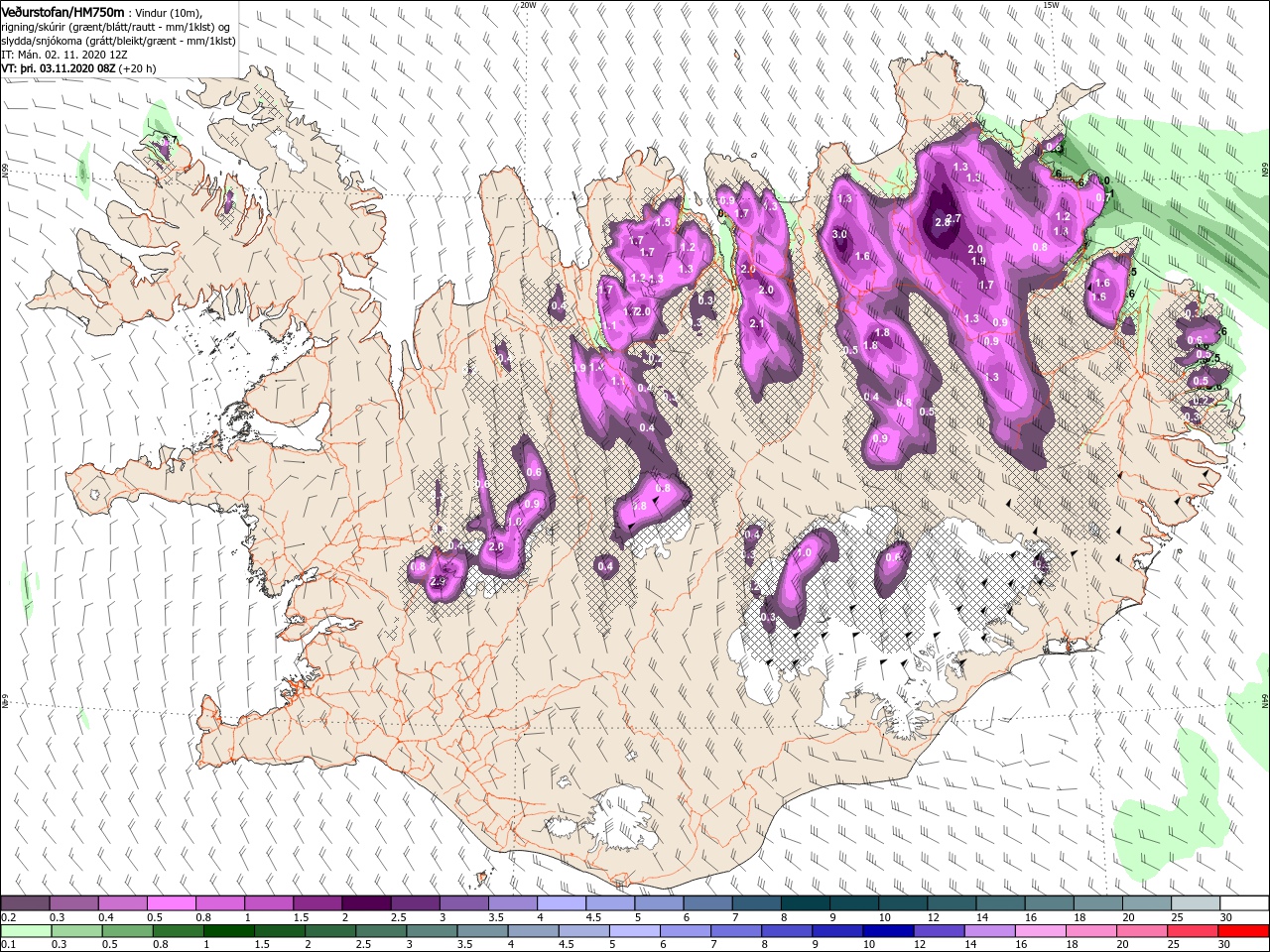Image resolution: width=1270 pixels, height=952 pixels.
Task: Click the white 30+ snow legend swatch
Action: click(1243, 903)
